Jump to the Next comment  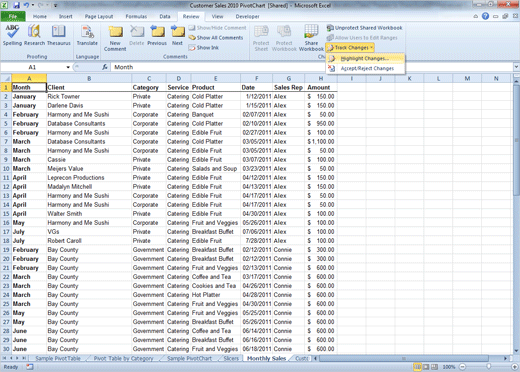click(177, 36)
